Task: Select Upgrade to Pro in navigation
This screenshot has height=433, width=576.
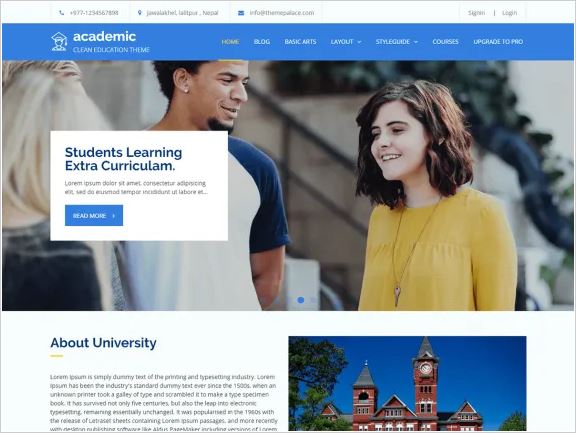Action: [498, 42]
